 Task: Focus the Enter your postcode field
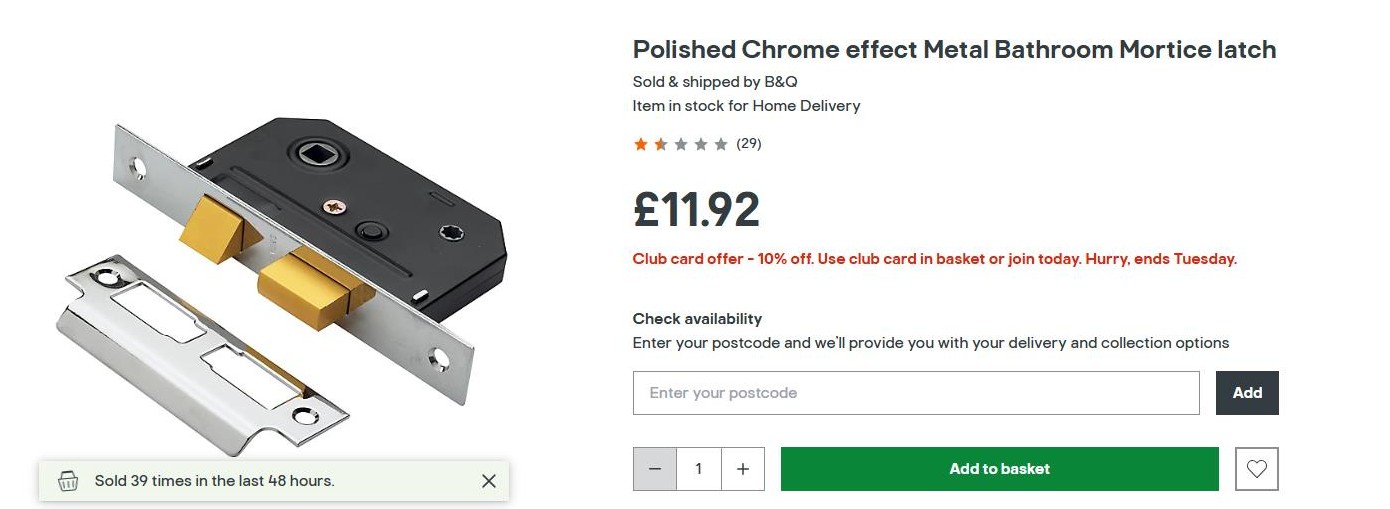point(915,393)
